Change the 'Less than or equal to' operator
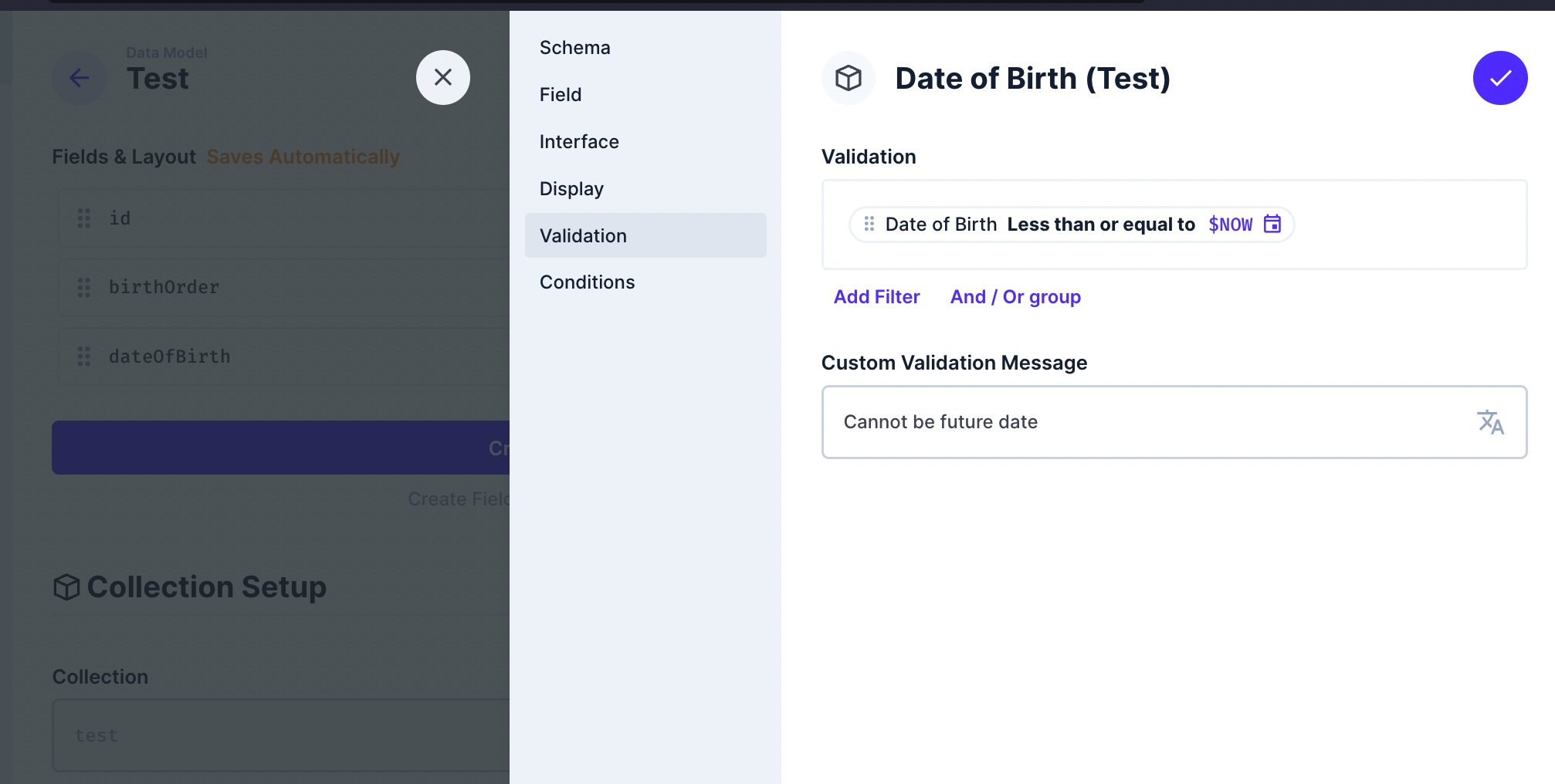Image resolution: width=1555 pixels, height=784 pixels. point(1101,225)
